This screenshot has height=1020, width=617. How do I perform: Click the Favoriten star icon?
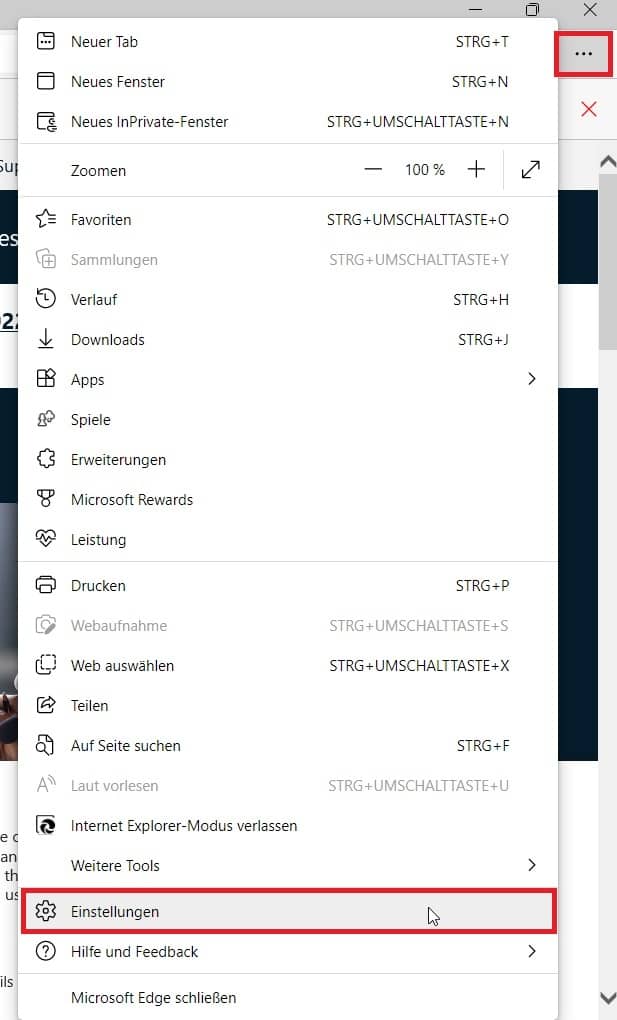tap(46, 220)
